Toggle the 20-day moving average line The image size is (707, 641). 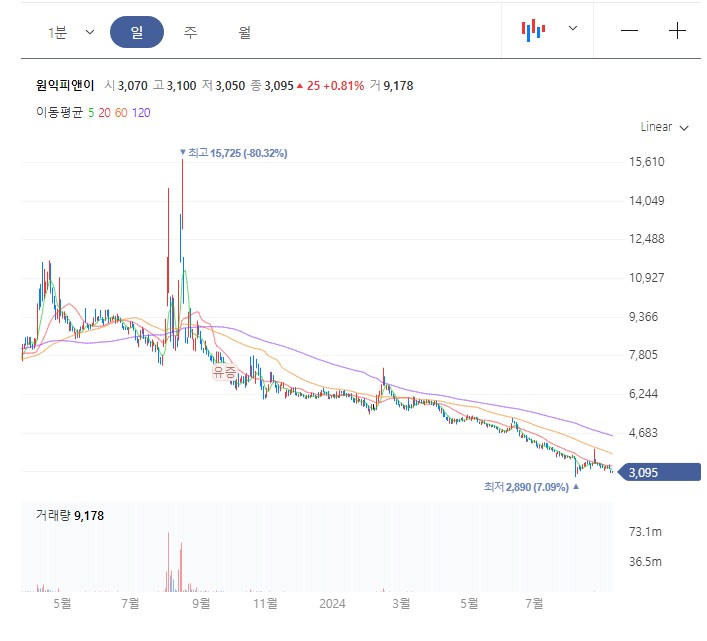[x=104, y=113]
